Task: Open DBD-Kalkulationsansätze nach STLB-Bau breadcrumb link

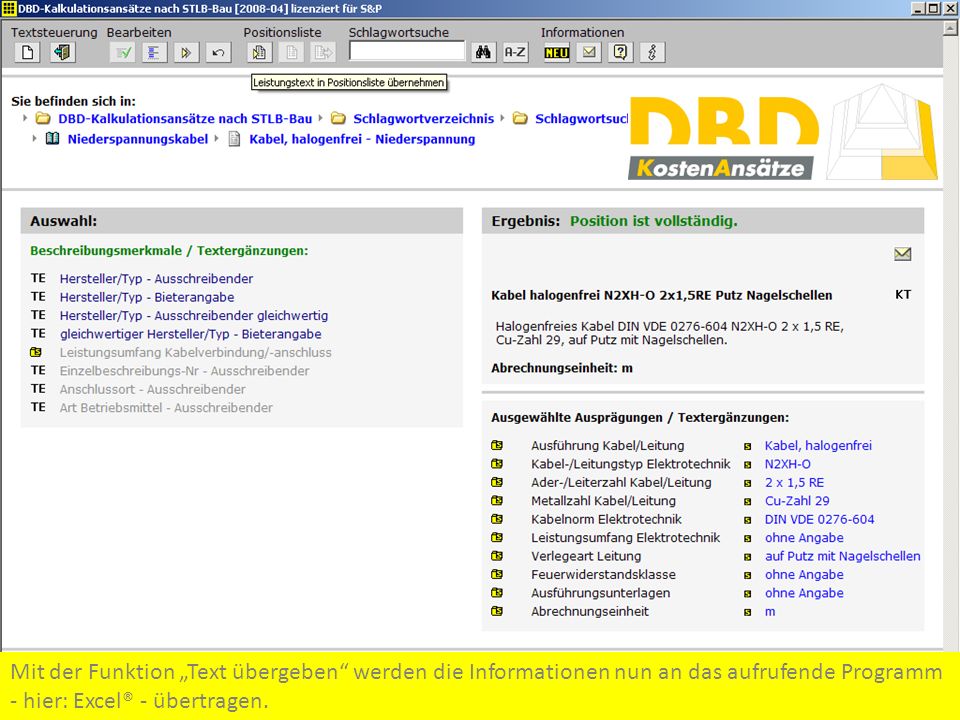Action: (185, 119)
